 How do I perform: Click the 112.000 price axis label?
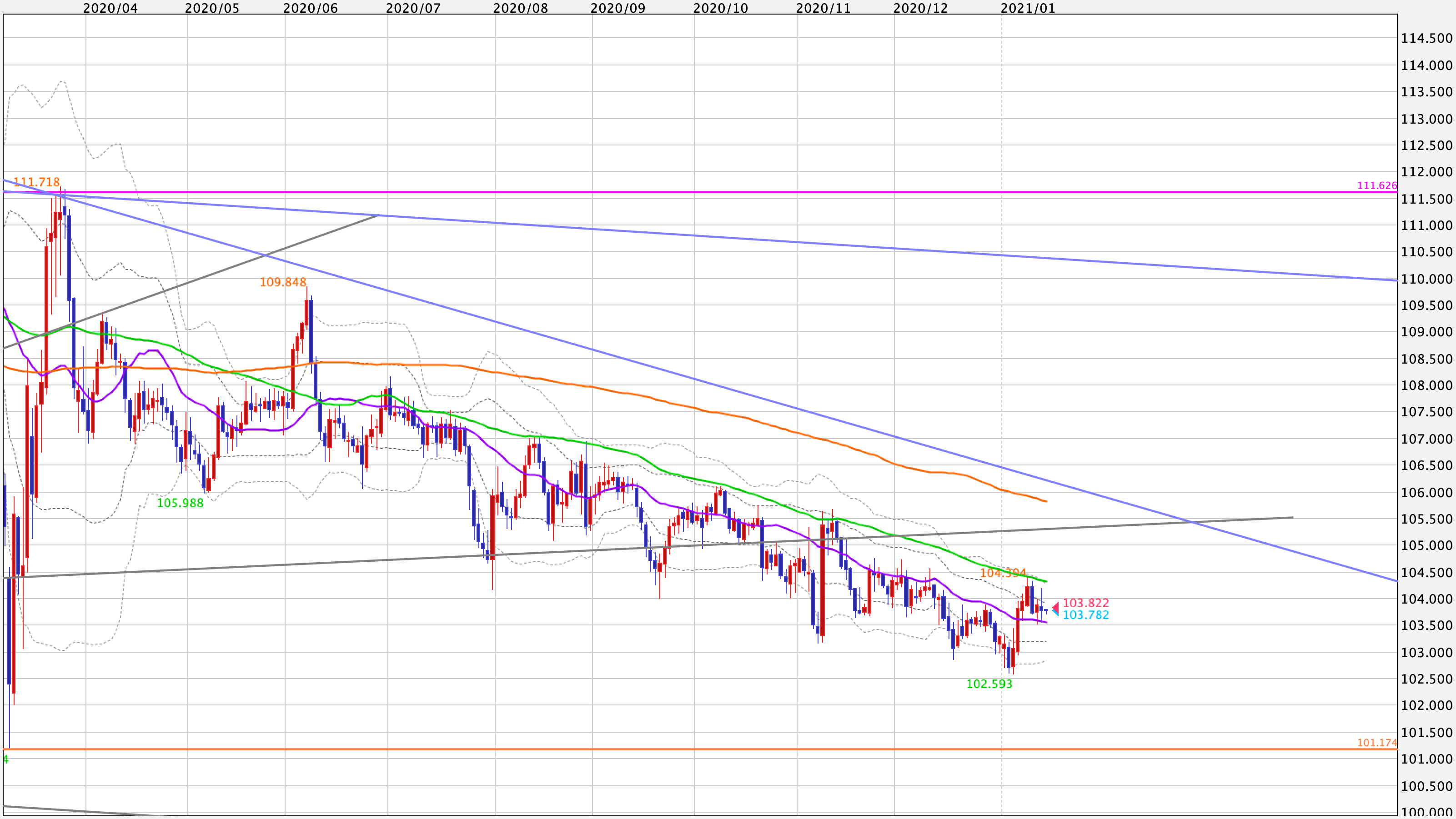pyautogui.click(x=1426, y=172)
